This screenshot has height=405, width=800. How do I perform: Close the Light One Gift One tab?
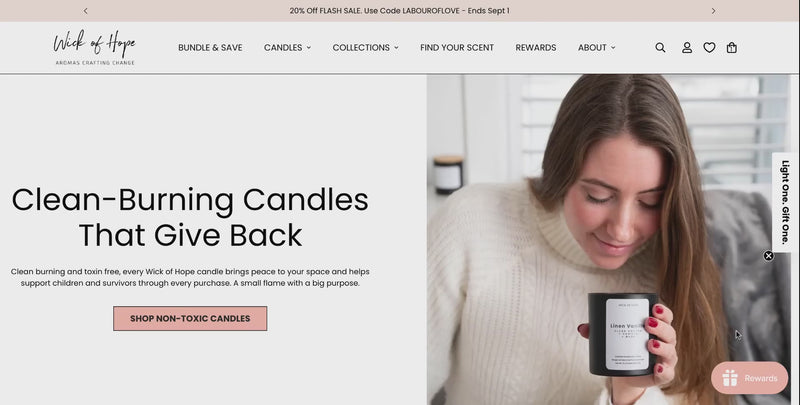(x=768, y=256)
